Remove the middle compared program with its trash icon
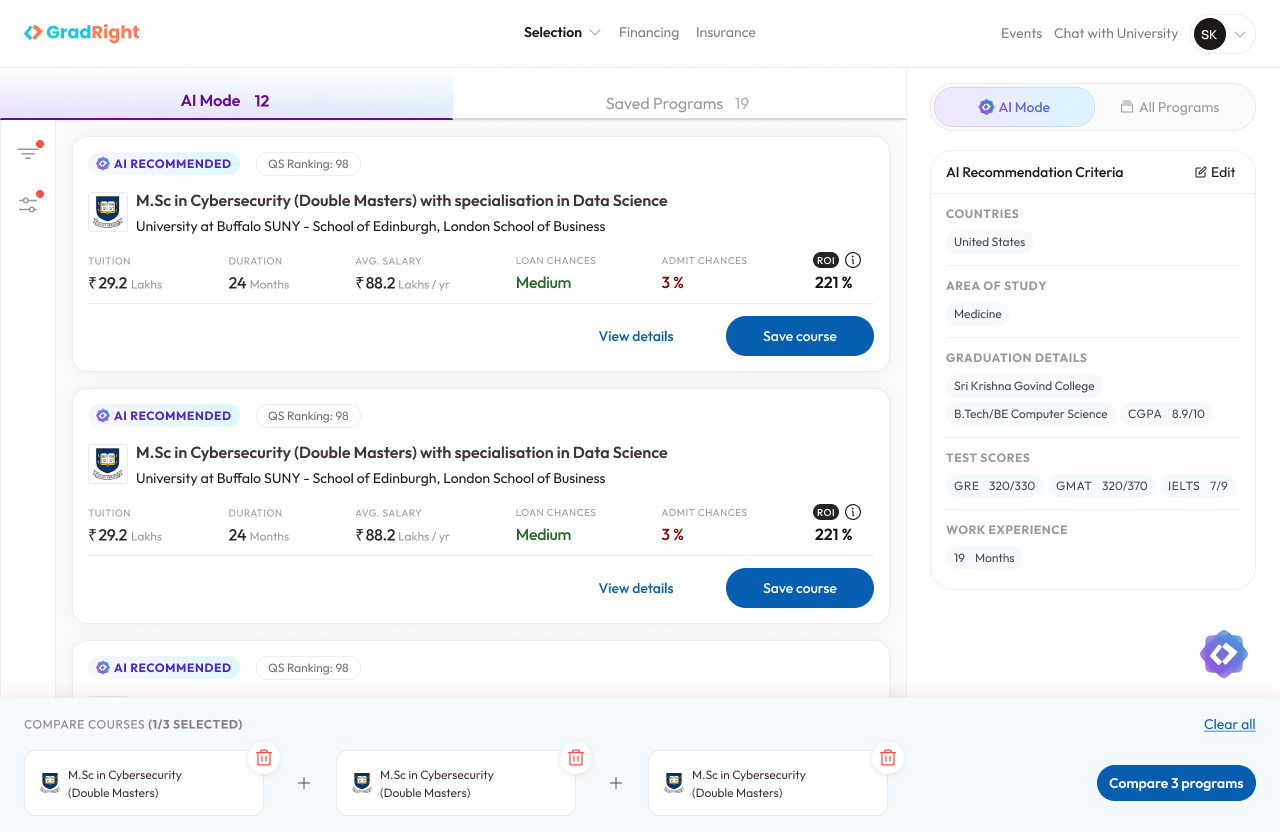Image resolution: width=1280 pixels, height=832 pixels. coord(576,758)
